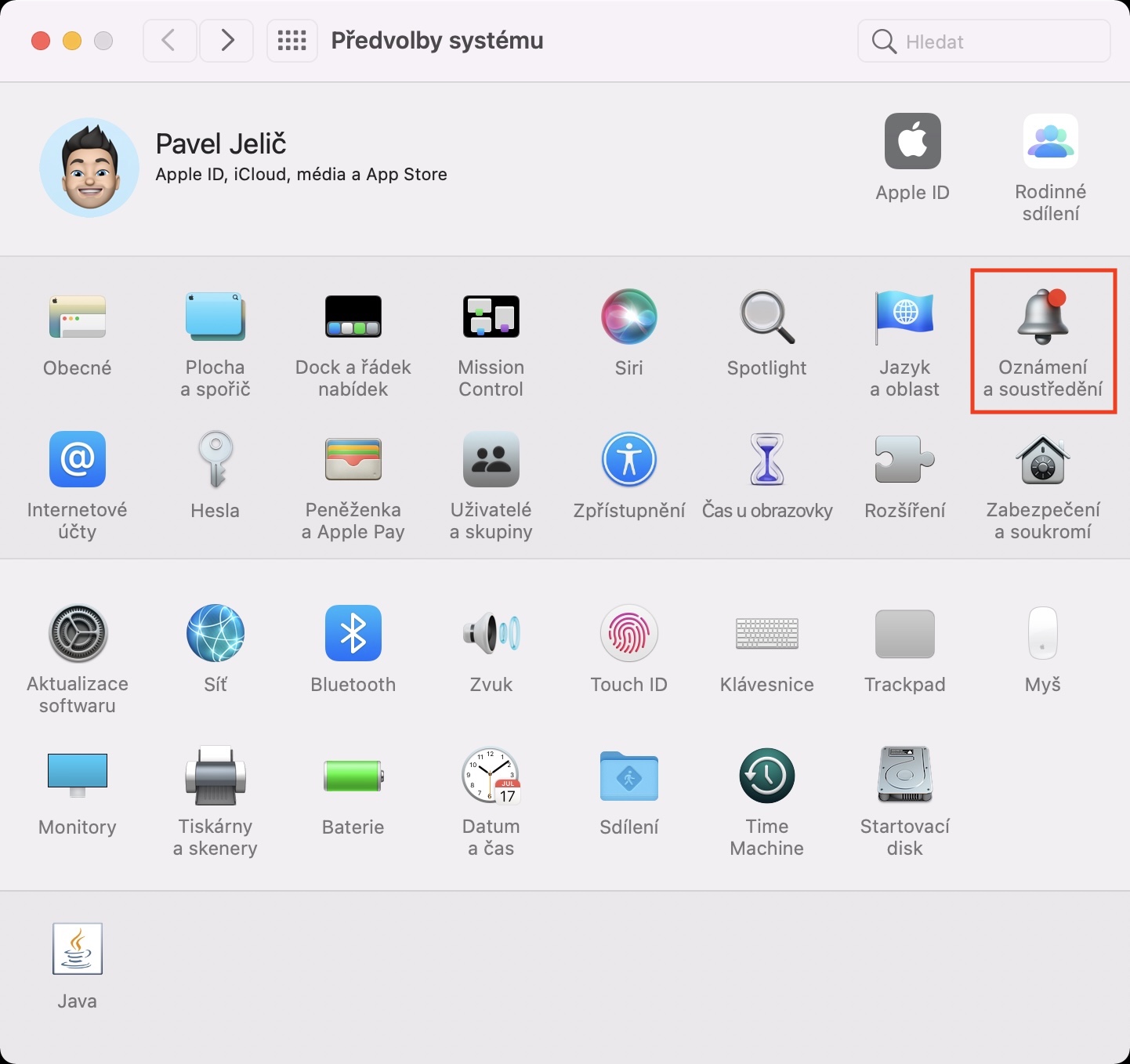This screenshot has width=1130, height=1064.
Task: Open Bluetooth preferences
Action: (x=353, y=633)
